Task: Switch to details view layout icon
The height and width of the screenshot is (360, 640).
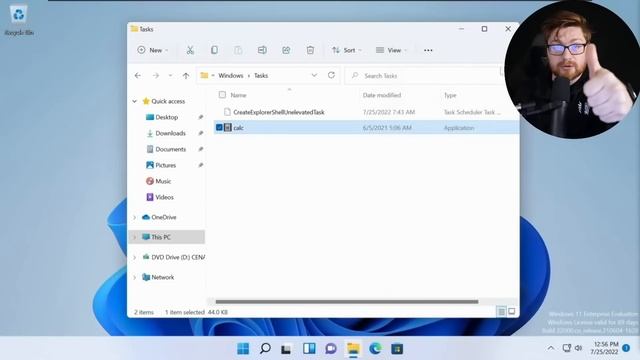Action: [x=501, y=312]
